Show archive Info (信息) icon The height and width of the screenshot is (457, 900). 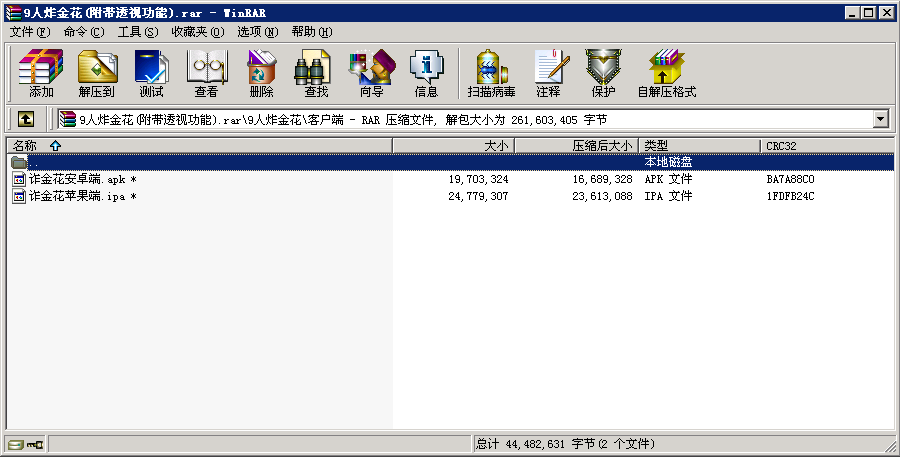click(x=426, y=73)
